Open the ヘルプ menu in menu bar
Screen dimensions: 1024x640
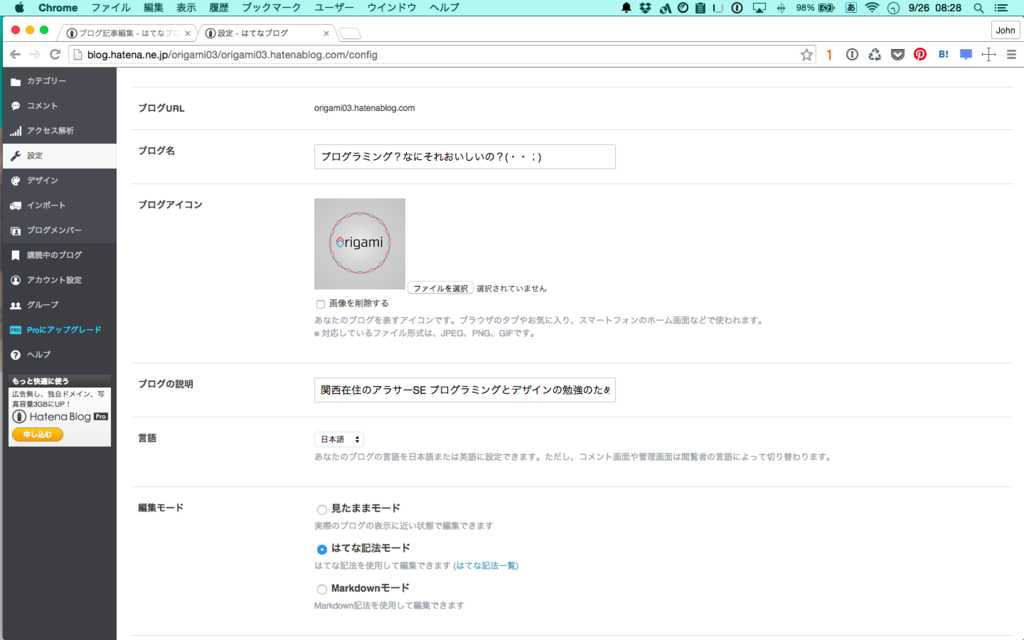[x=444, y=8]
